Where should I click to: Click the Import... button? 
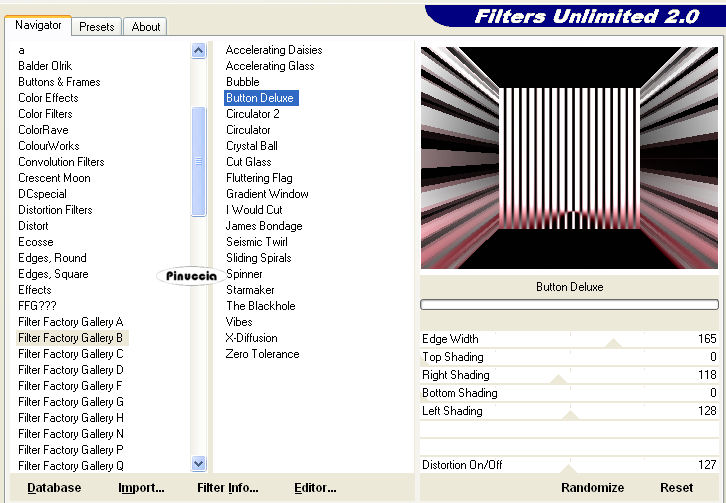click(141, 488)
